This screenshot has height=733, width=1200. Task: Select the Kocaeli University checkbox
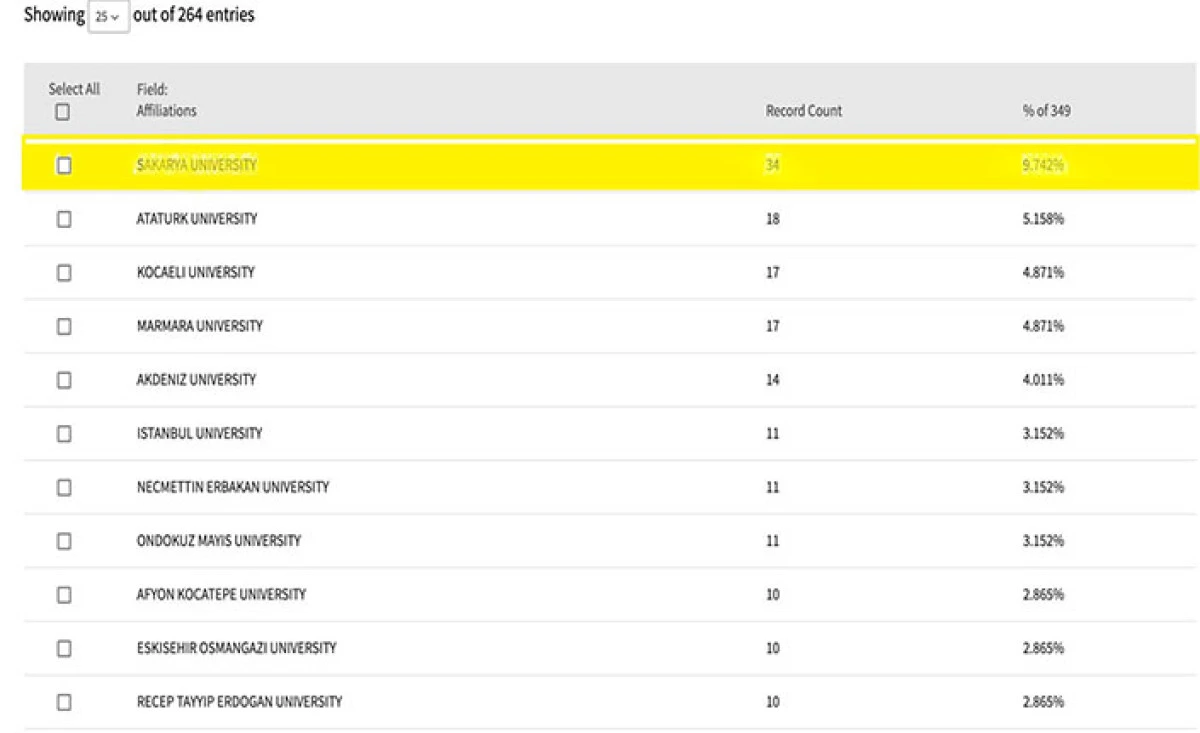click(x=64, y=273)
